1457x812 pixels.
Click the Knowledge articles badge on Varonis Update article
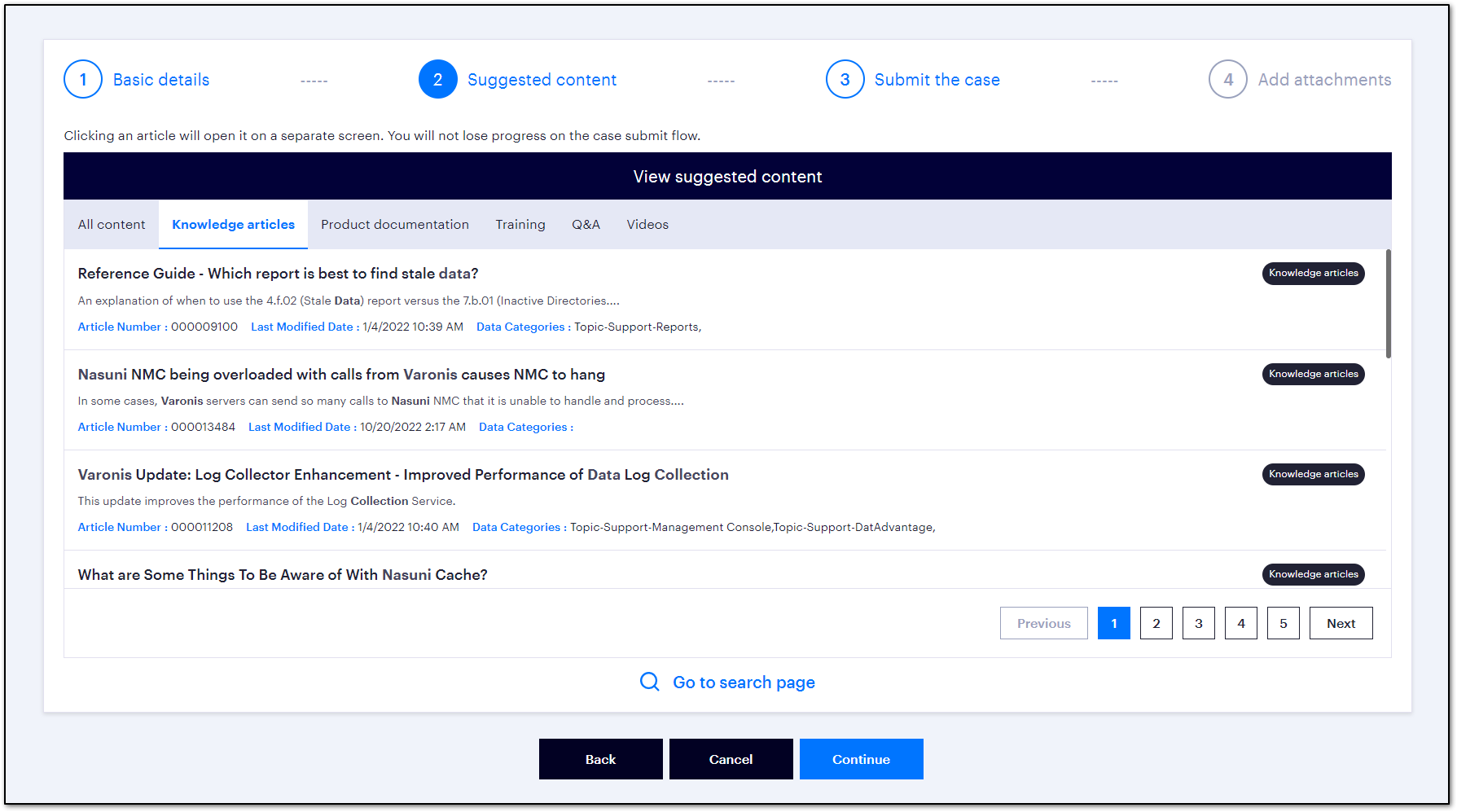click(1313, 474)
